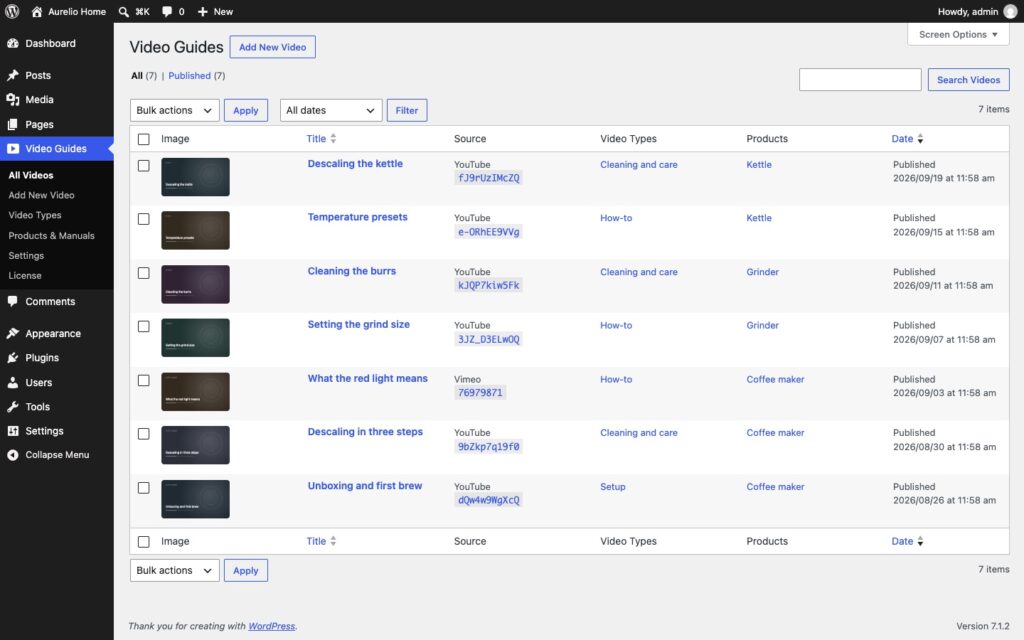
Task: Open the What the red light means thumbnail
Action: 195,392
